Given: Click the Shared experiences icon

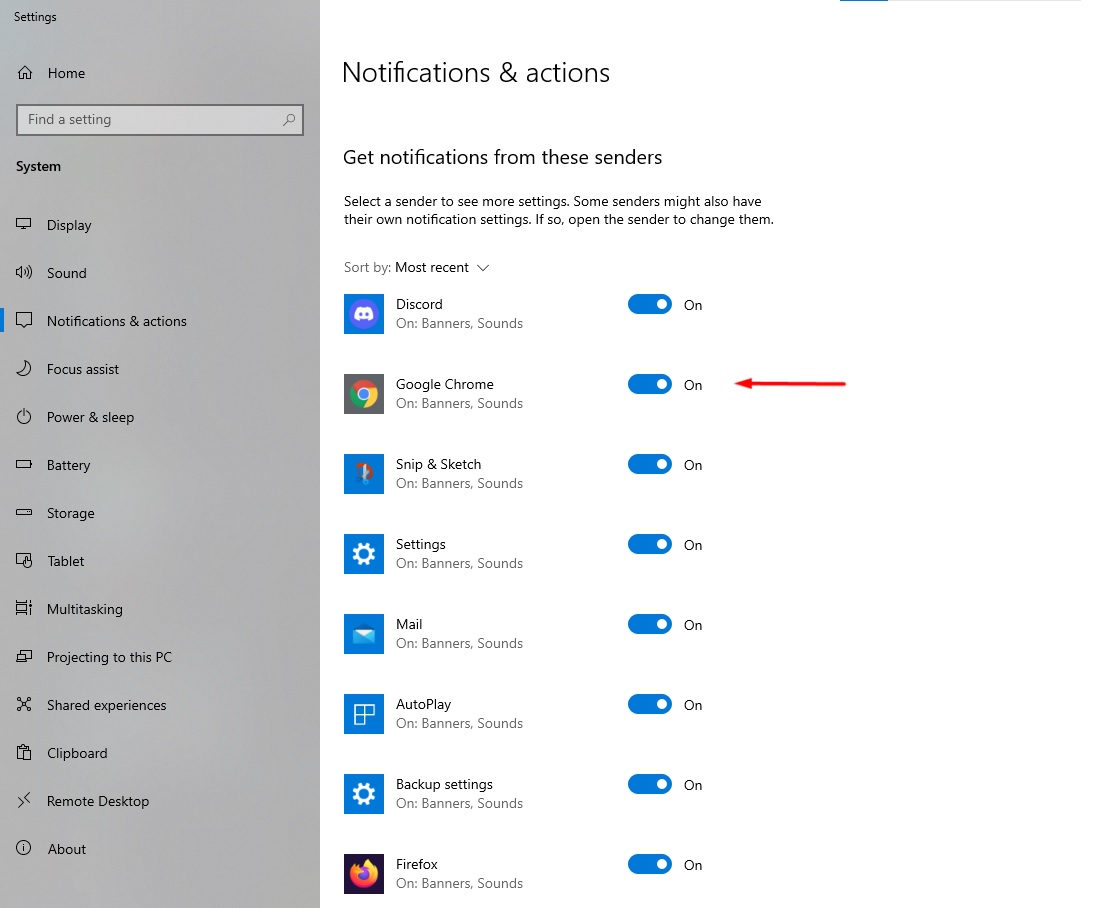Looking at the screenshot, I should click(24, 704).
